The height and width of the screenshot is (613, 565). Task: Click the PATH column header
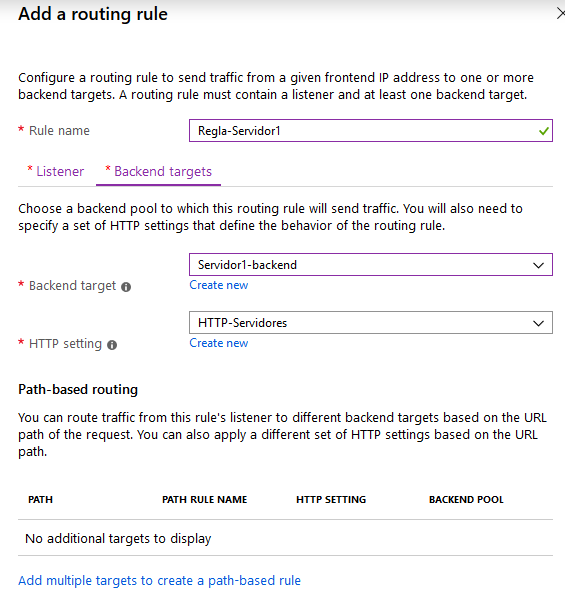coord(40,500)
